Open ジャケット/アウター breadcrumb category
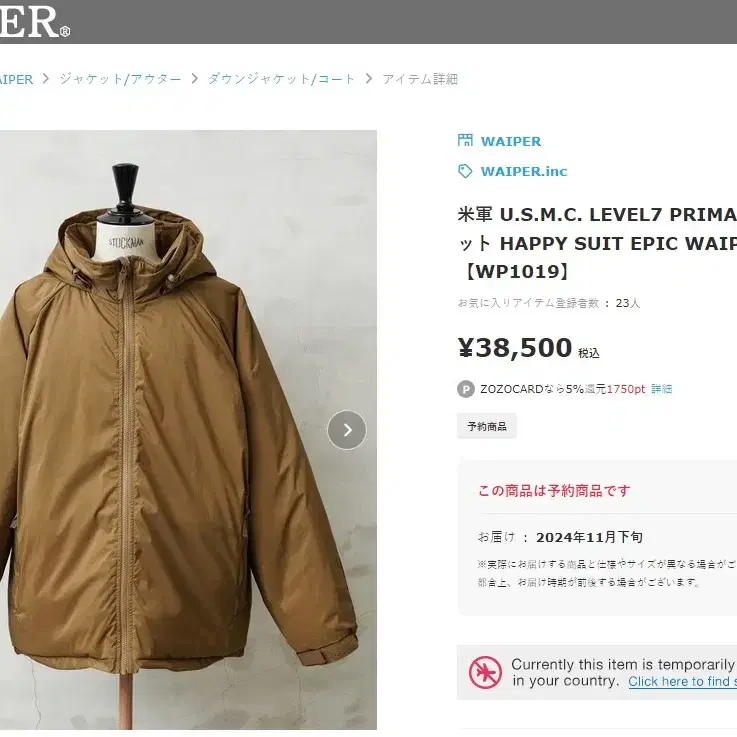 [120, 79]
